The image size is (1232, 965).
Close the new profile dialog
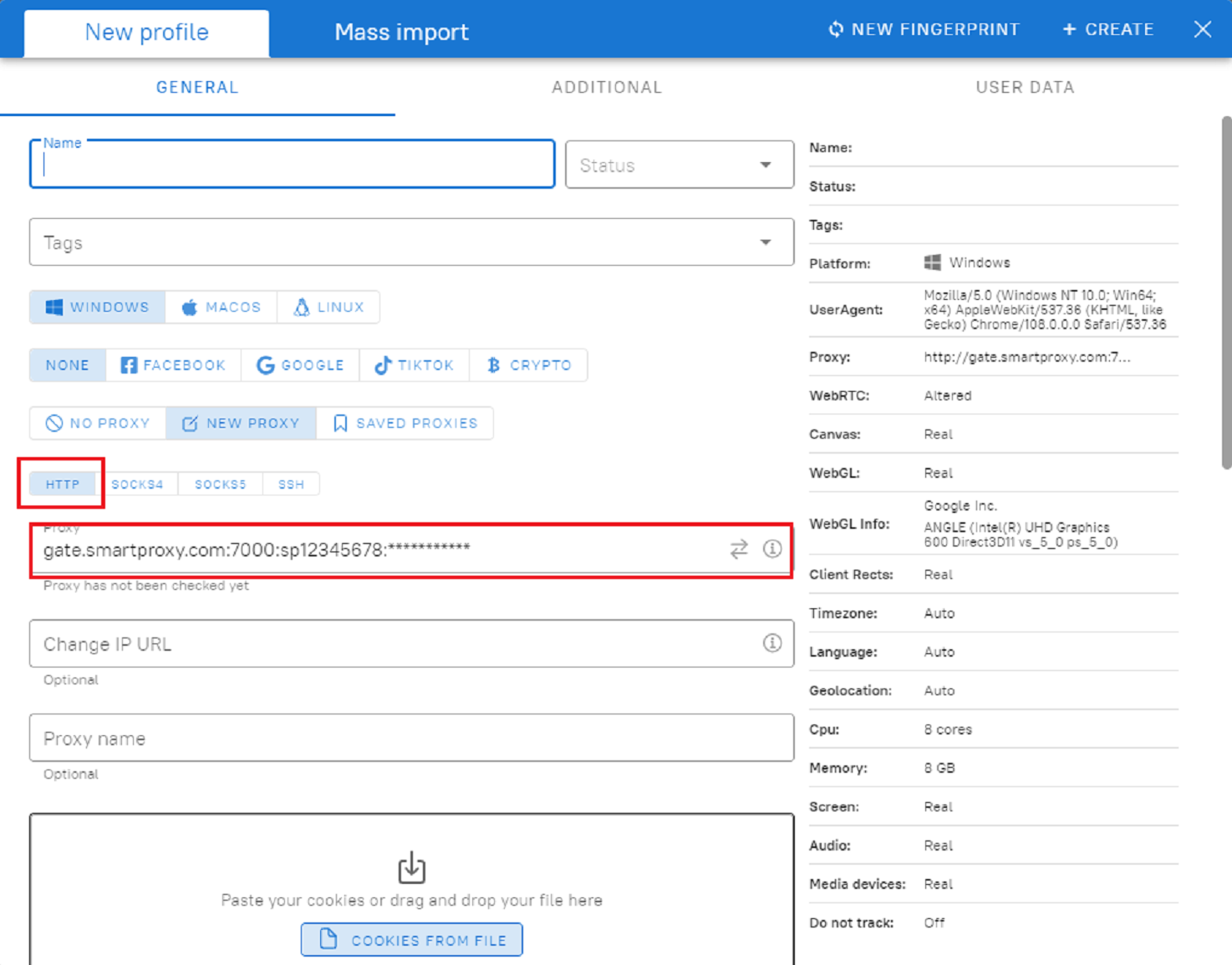[x=1203, y=29]
